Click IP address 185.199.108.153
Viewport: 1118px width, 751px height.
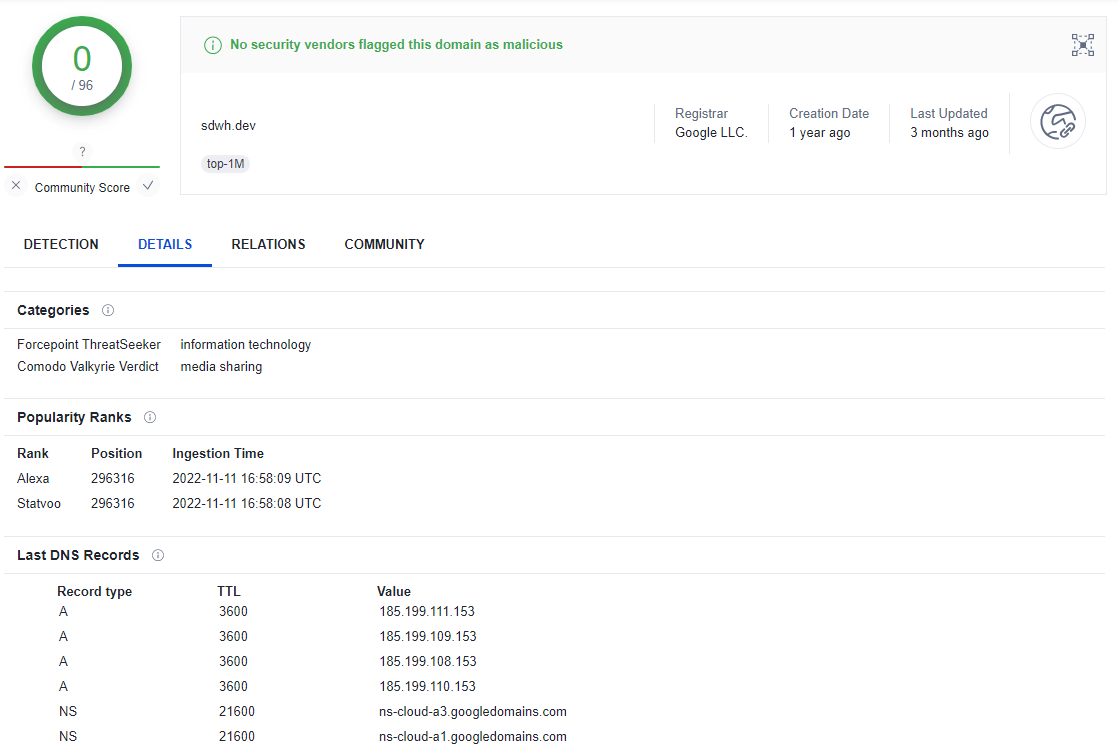pos(427,661)
